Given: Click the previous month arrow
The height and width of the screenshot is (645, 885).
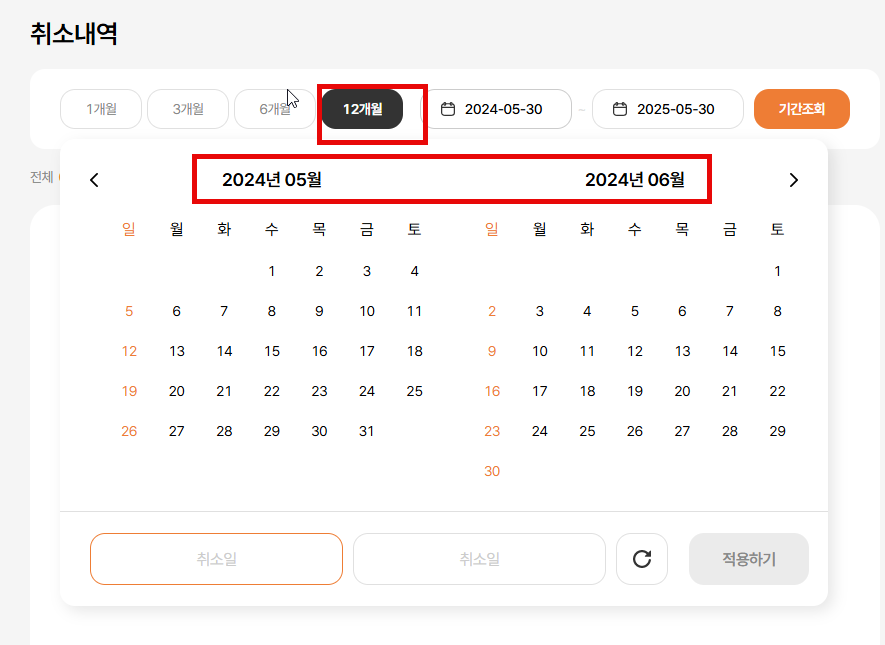Looking at the screenshot, I should click(x=94, y=180).
